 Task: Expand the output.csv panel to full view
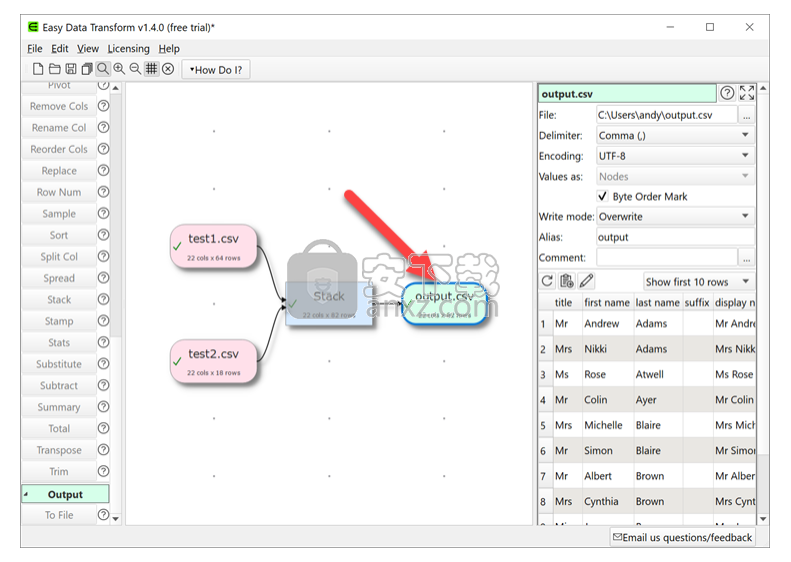point(747,93)
